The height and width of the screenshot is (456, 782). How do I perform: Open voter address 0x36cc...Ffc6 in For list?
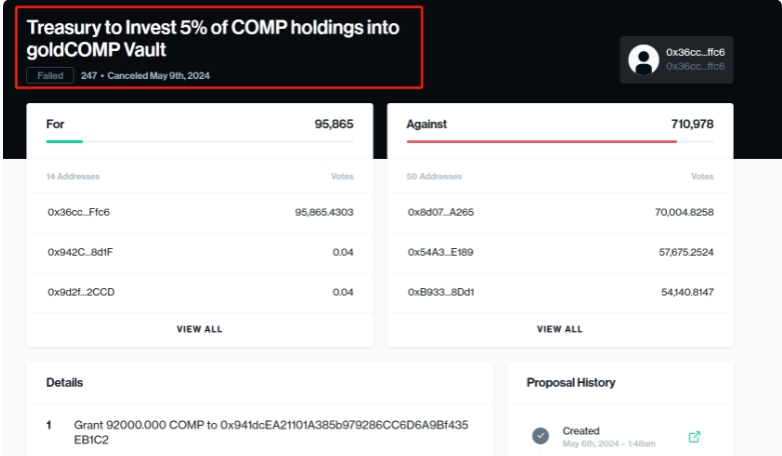click(x=79, y=212)
